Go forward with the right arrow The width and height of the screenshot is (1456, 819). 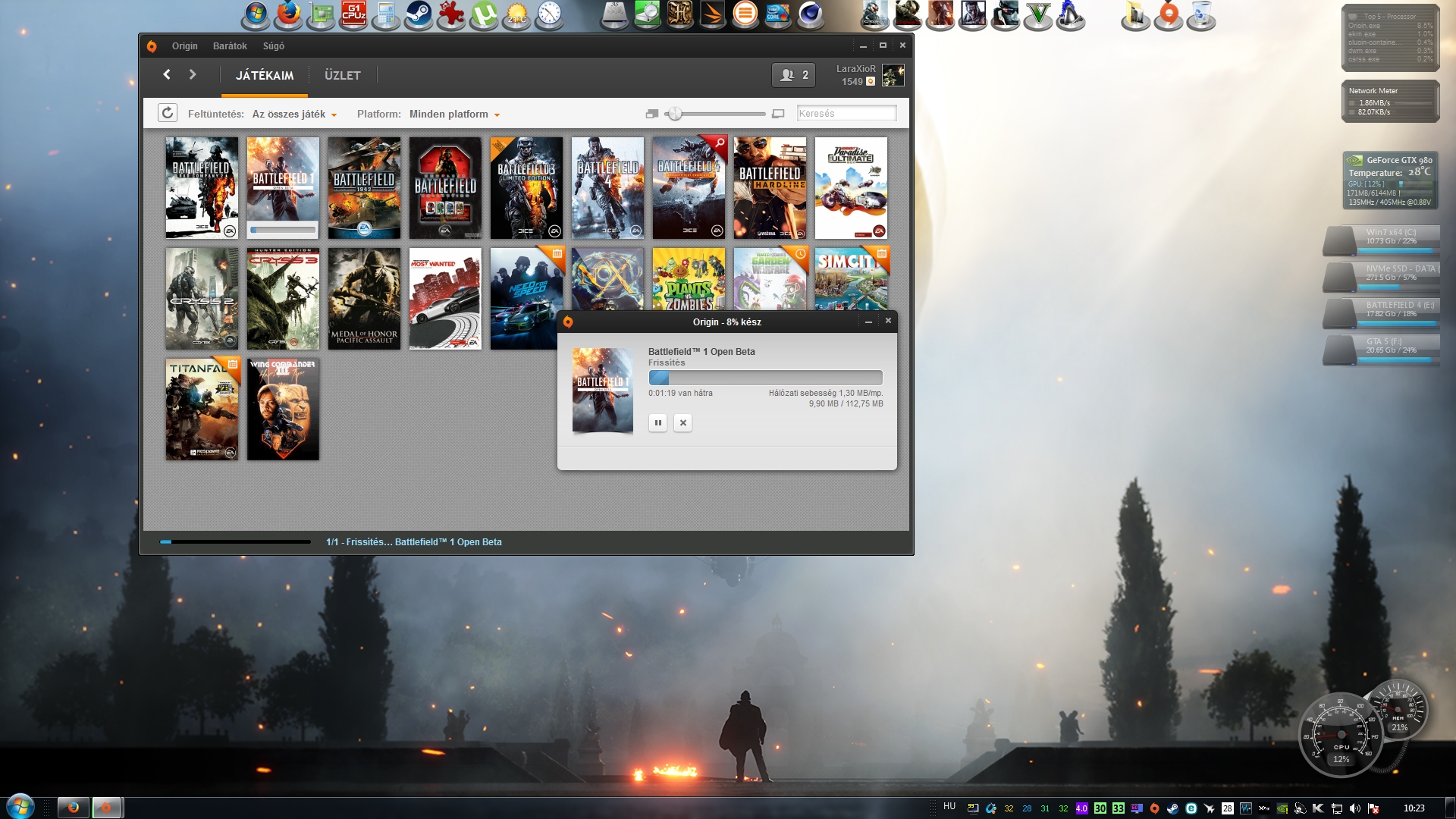[193, 74]
